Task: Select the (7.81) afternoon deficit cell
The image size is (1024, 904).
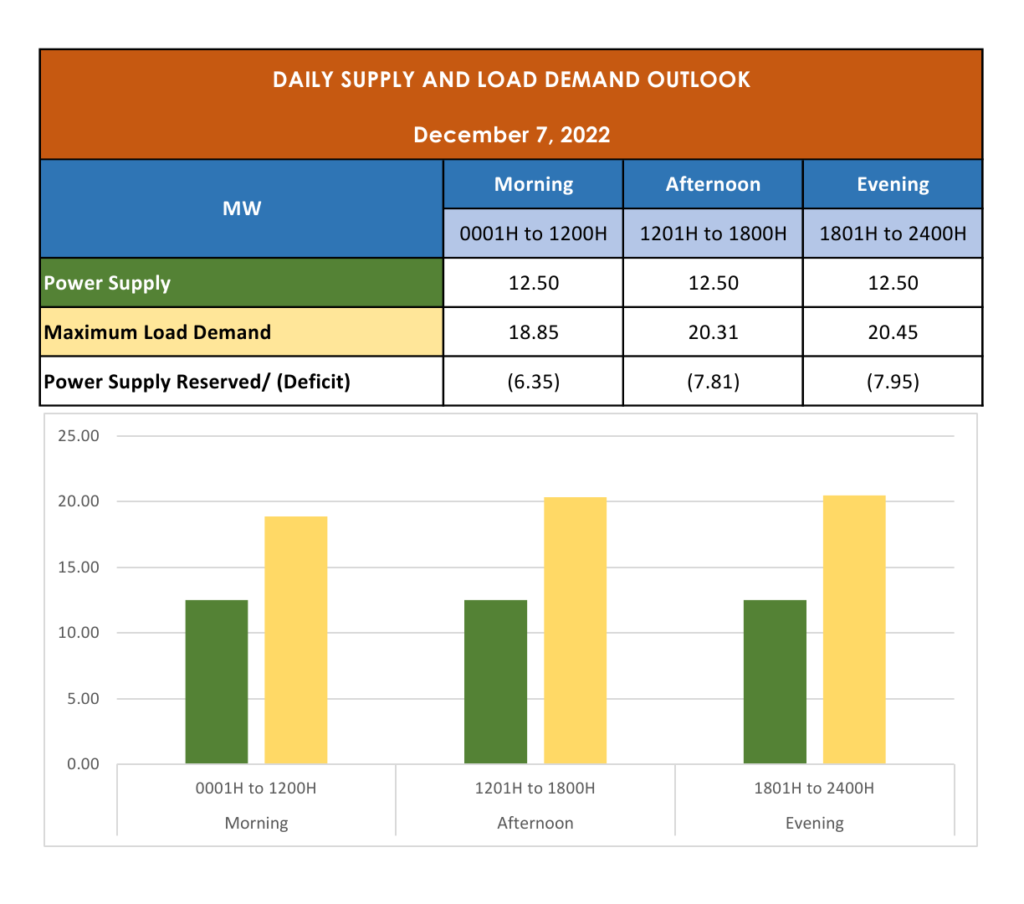Action: (x=713, y=381)
